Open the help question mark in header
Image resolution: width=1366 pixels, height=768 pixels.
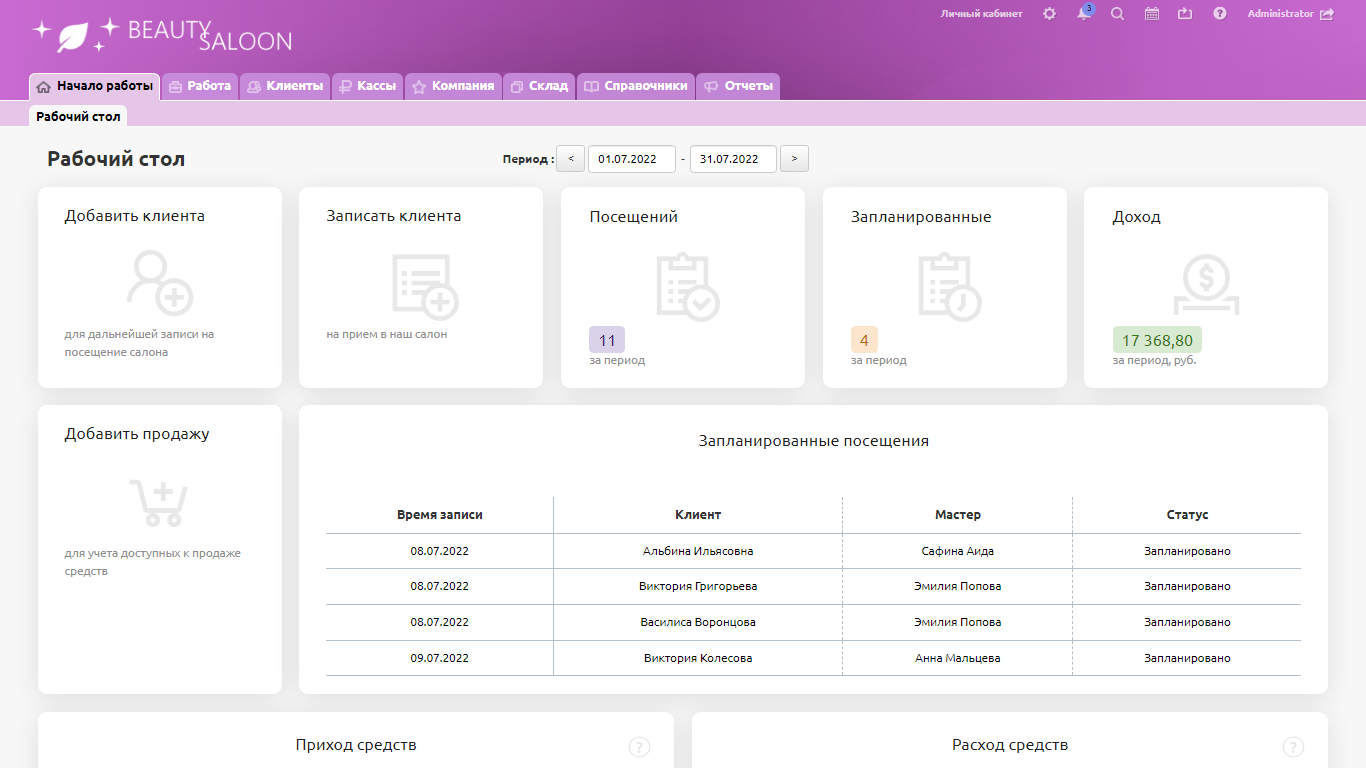coord(1220,14)
